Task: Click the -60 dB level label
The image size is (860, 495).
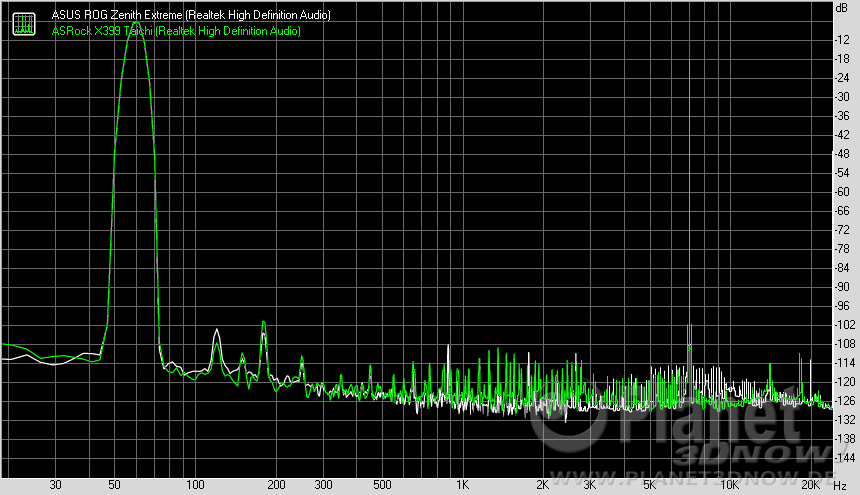Action: pos(842,192)
